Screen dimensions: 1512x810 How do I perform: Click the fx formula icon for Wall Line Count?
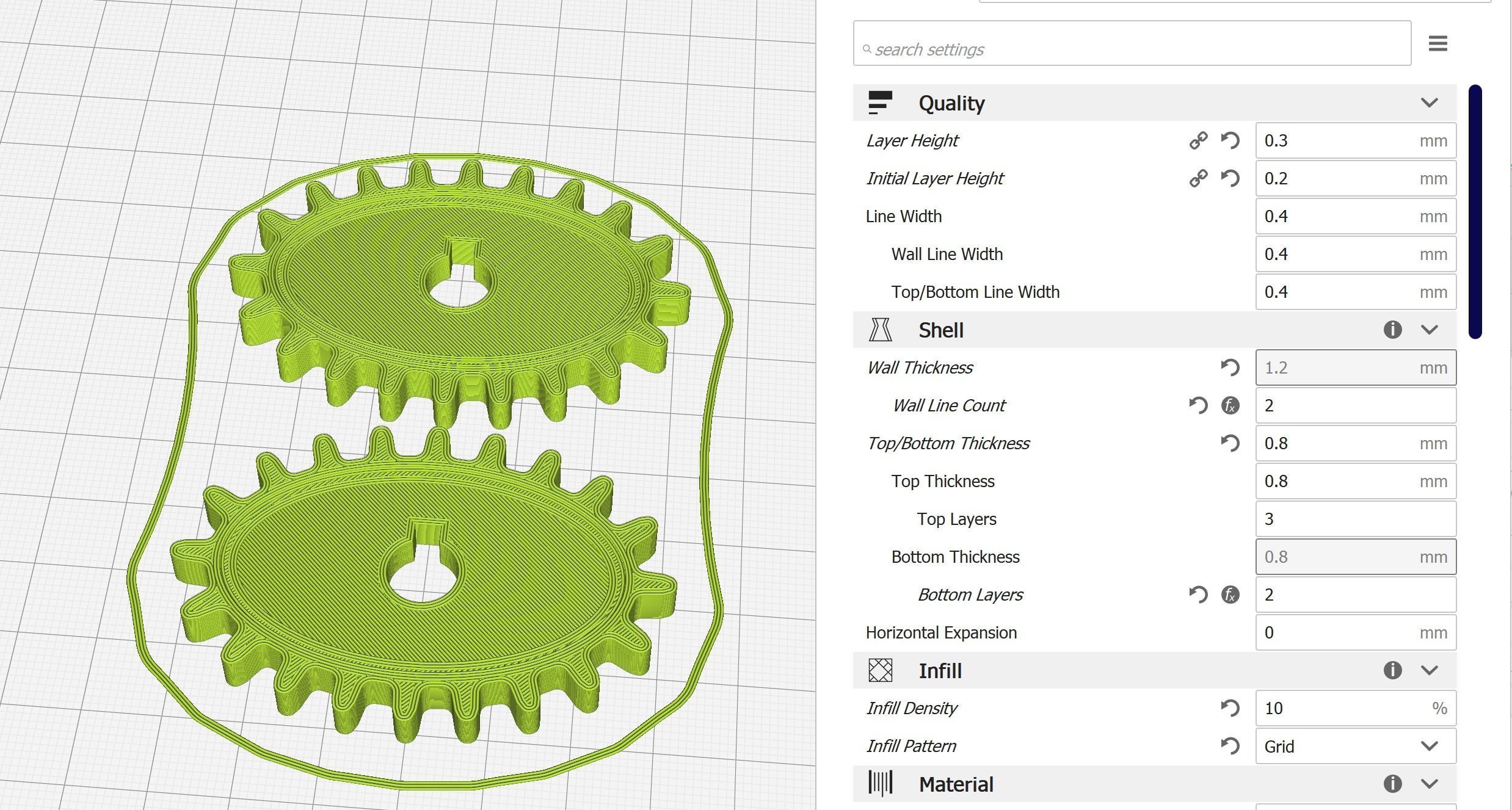pyautogui.click(x=1230, y=405)
